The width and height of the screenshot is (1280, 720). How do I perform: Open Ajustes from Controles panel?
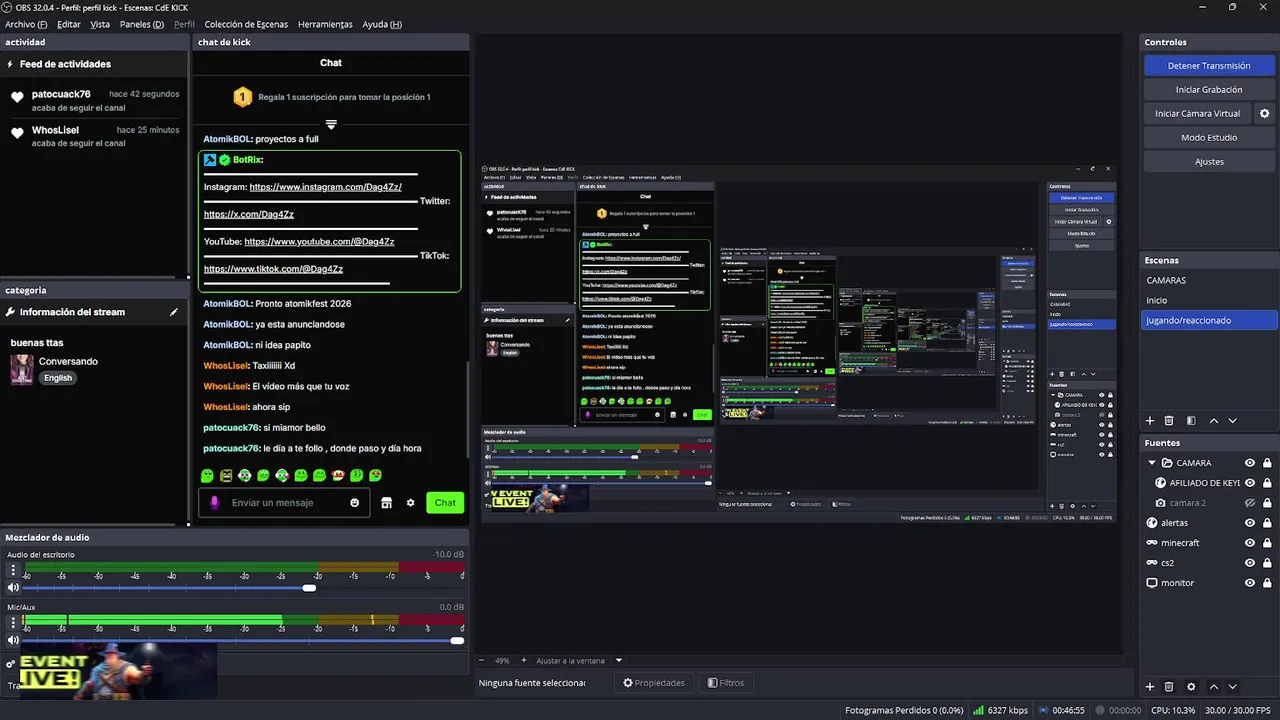[x=1209, y=162]
